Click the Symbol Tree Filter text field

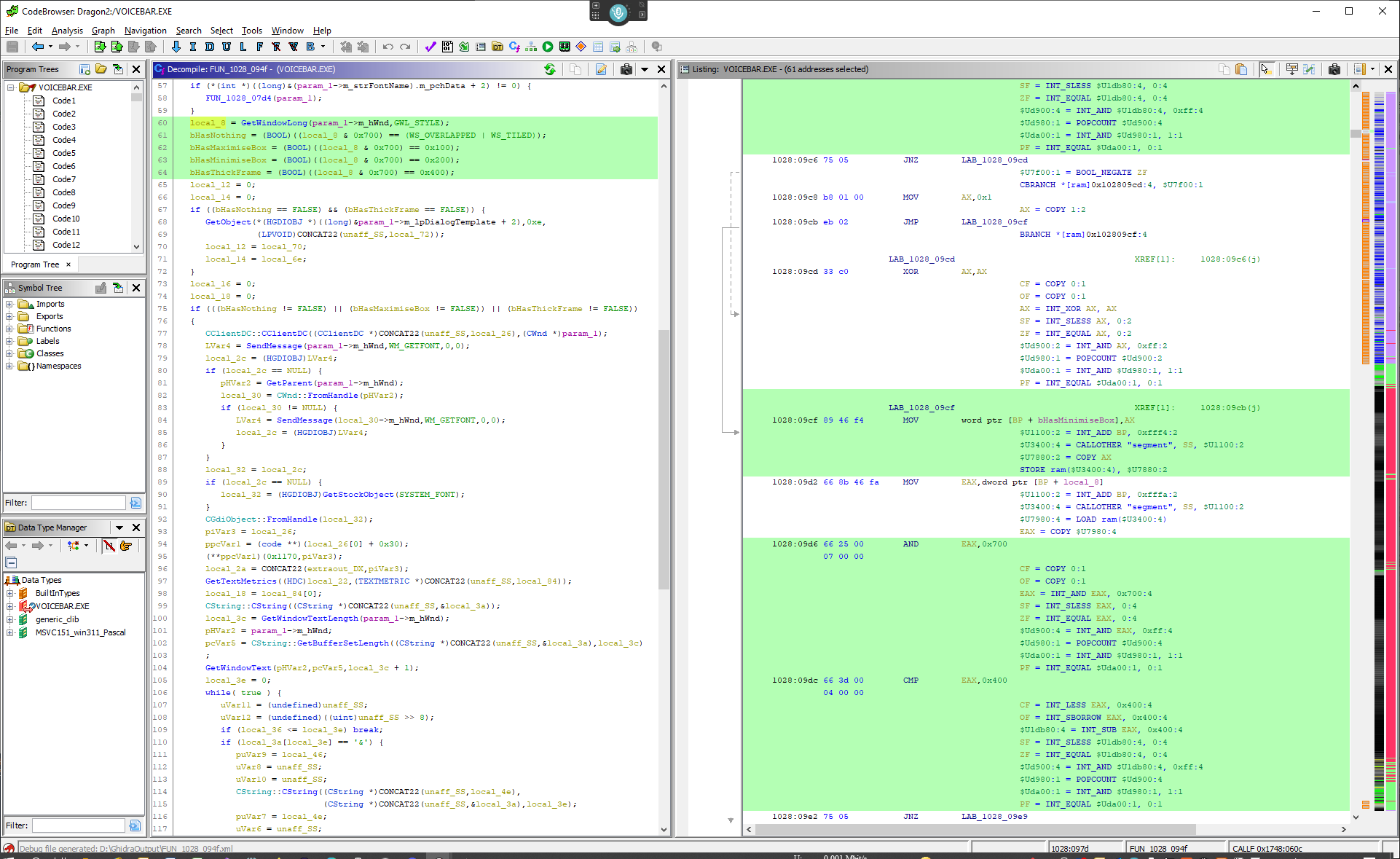pyautogui.click(x=79, y=503)
